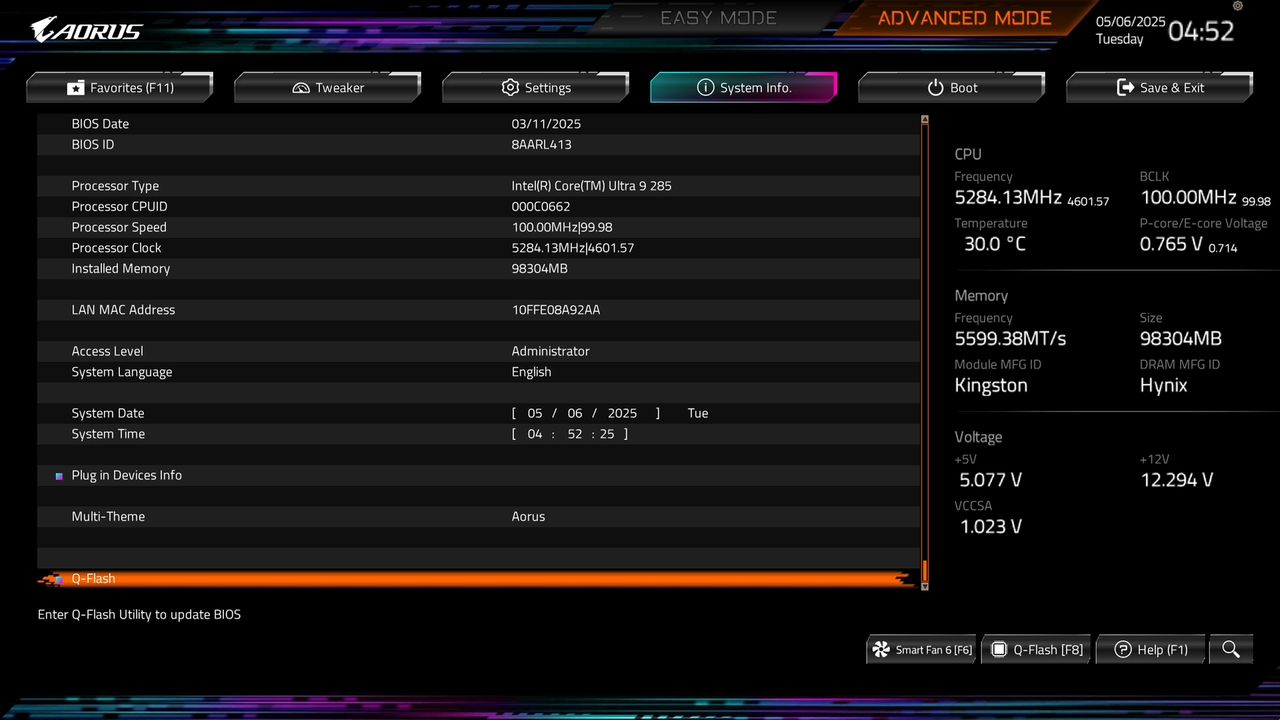
Task: Switch to Advanced Mode
Action: coord(963,17)
